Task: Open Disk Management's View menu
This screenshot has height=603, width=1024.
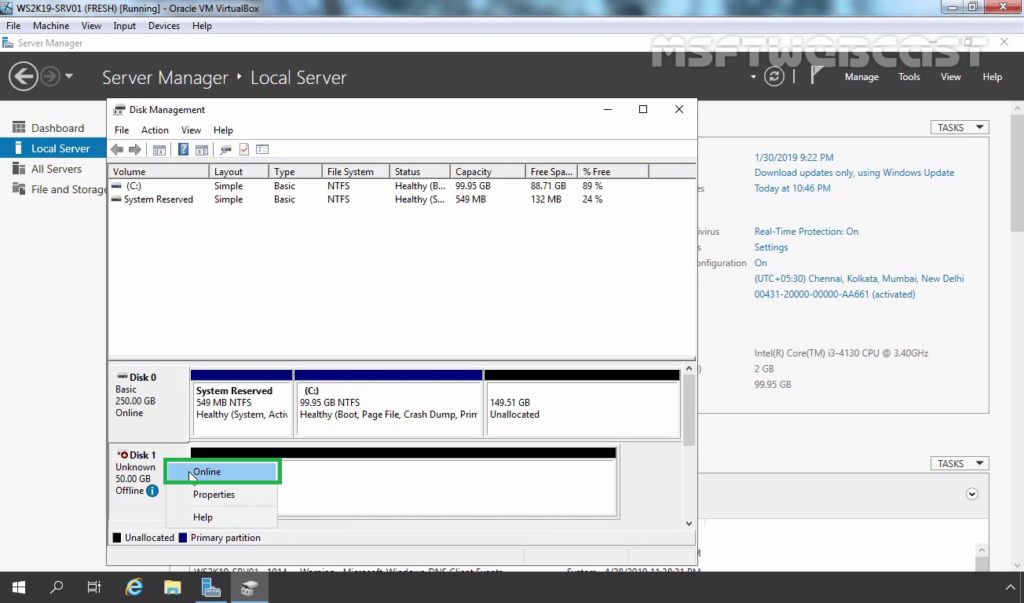Action: [x=191, y=130]
